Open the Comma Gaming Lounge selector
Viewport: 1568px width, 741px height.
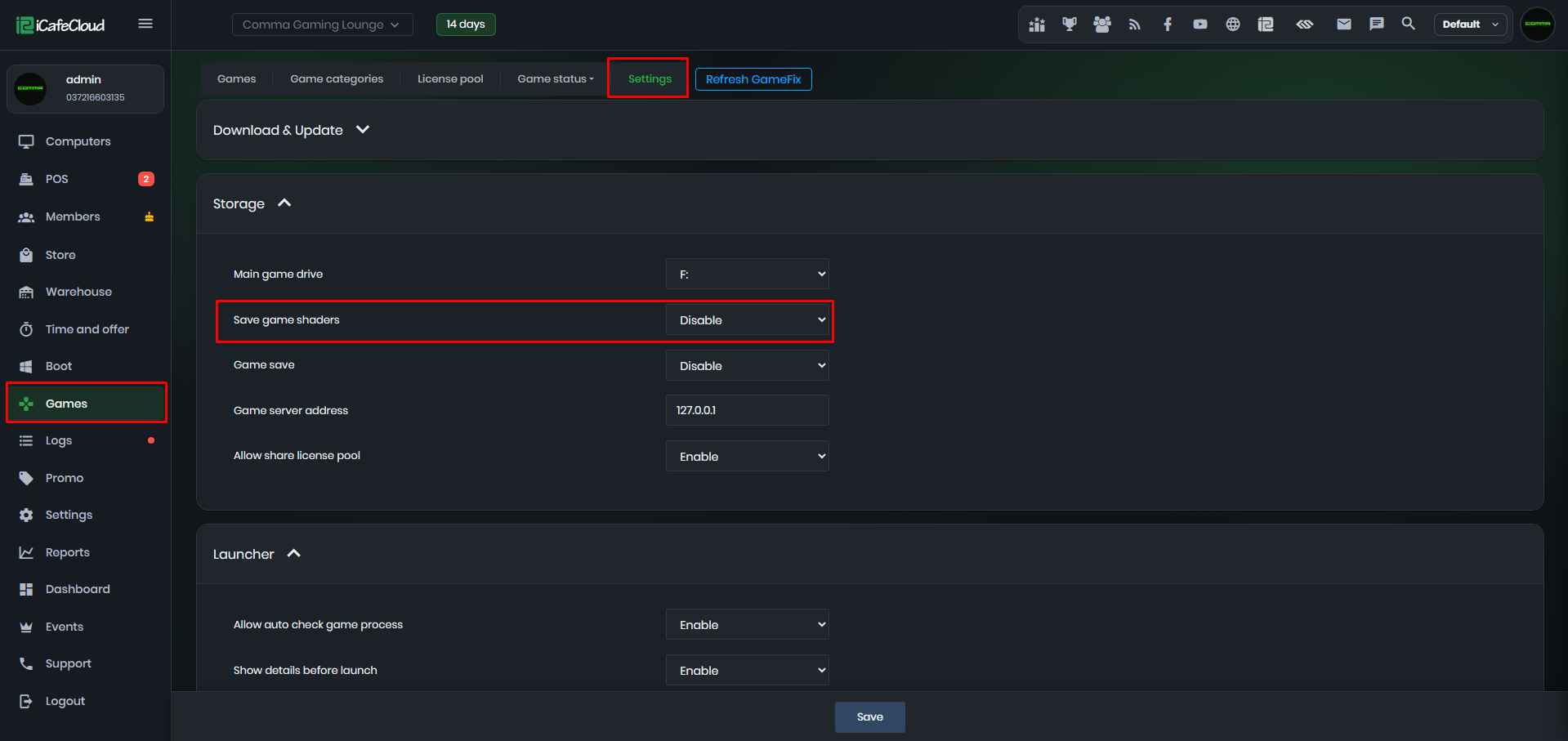tap(322, 25)
